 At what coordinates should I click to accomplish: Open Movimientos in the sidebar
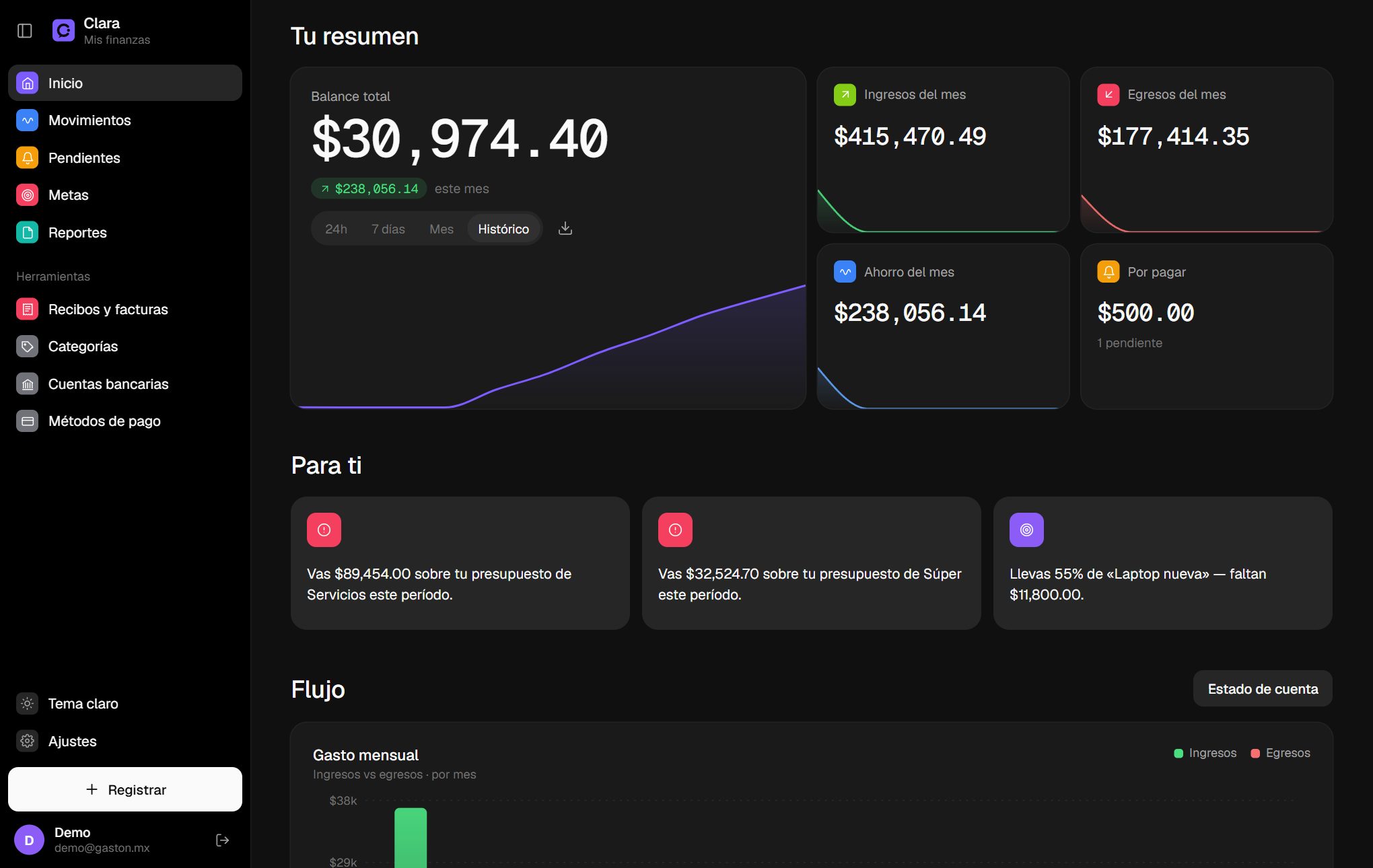(x=125, y=120)
